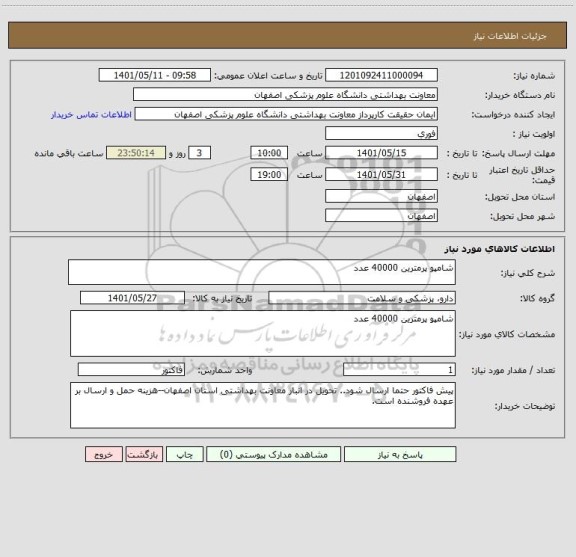
Task: Click goods specification 'مشخصات کالای مورد نیاز' text area
Action: point(263,334)
